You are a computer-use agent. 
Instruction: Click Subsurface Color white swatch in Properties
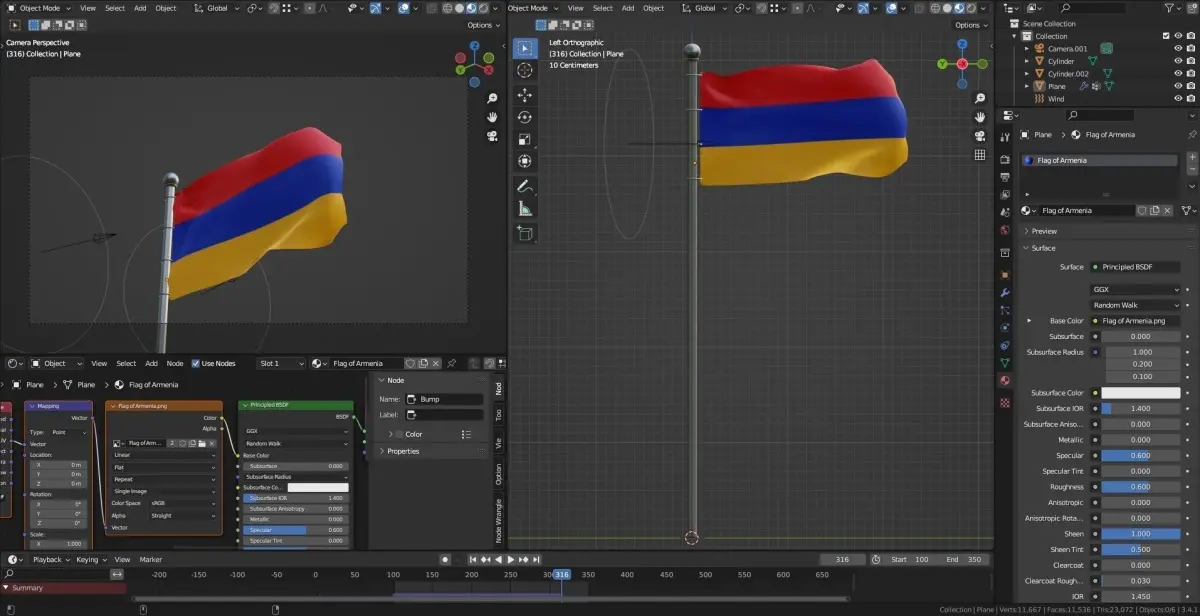[1141, 393]
